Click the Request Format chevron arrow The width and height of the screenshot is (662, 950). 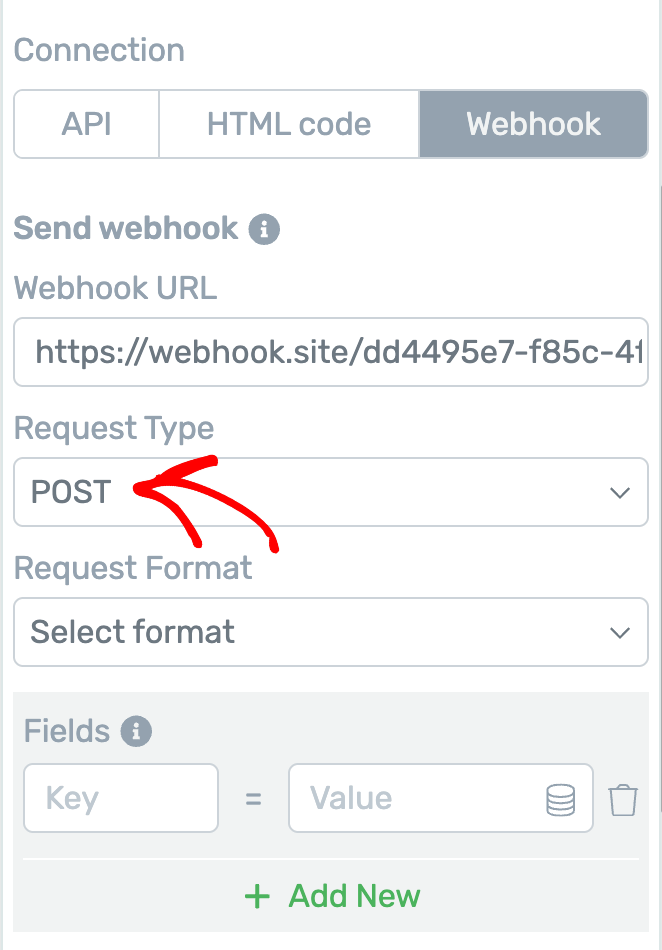tap(620, 632)
